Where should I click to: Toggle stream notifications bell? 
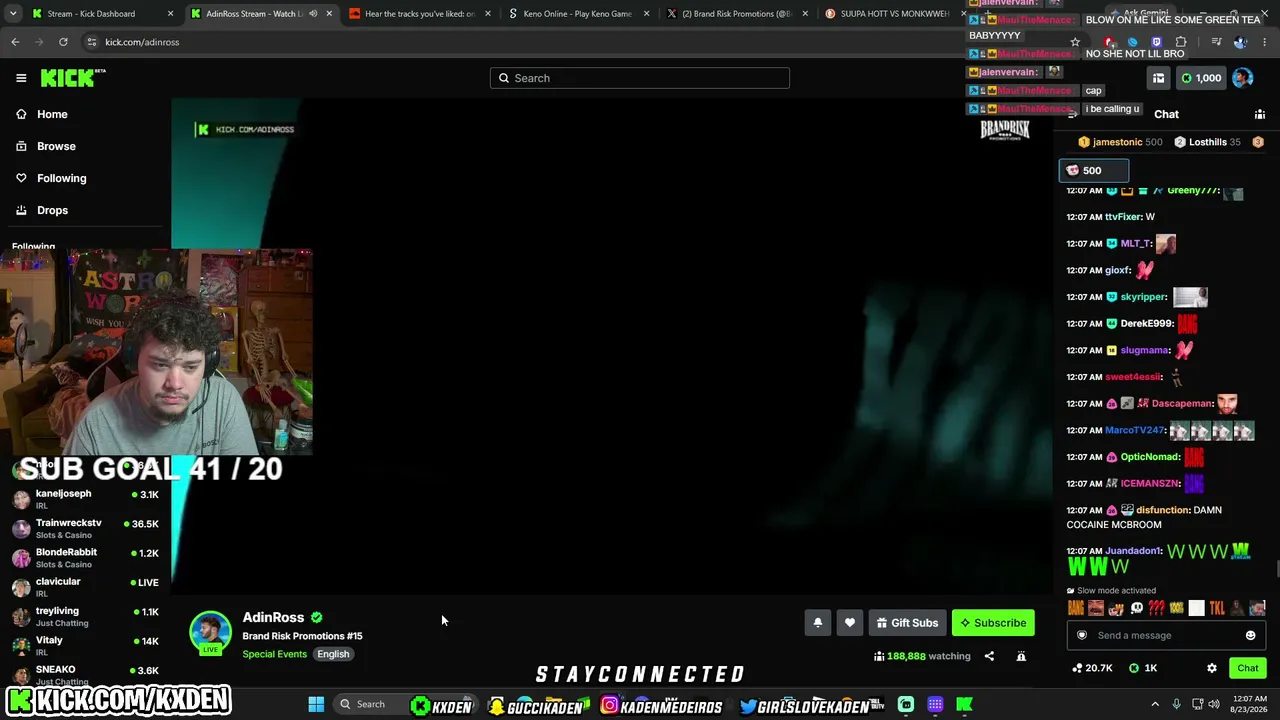pos(818,623)
